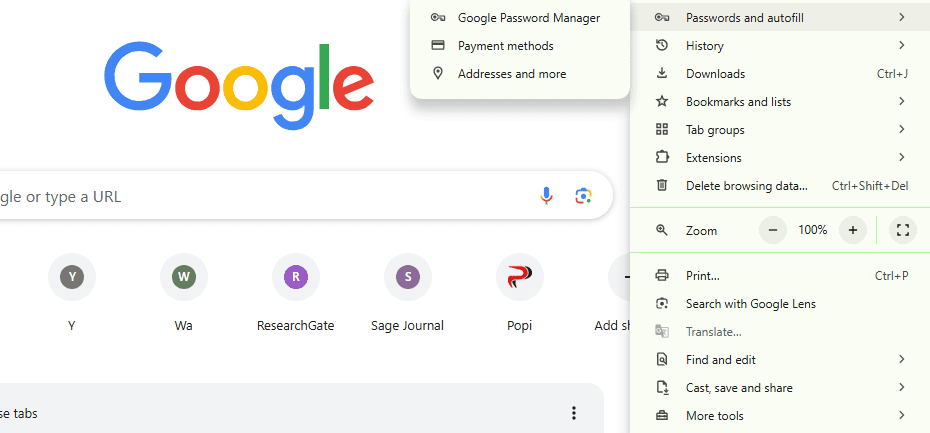This screenshot has height=433, width=930.
Task: Click the download arrow icon beside Downloads
Action: coord(662,74)
